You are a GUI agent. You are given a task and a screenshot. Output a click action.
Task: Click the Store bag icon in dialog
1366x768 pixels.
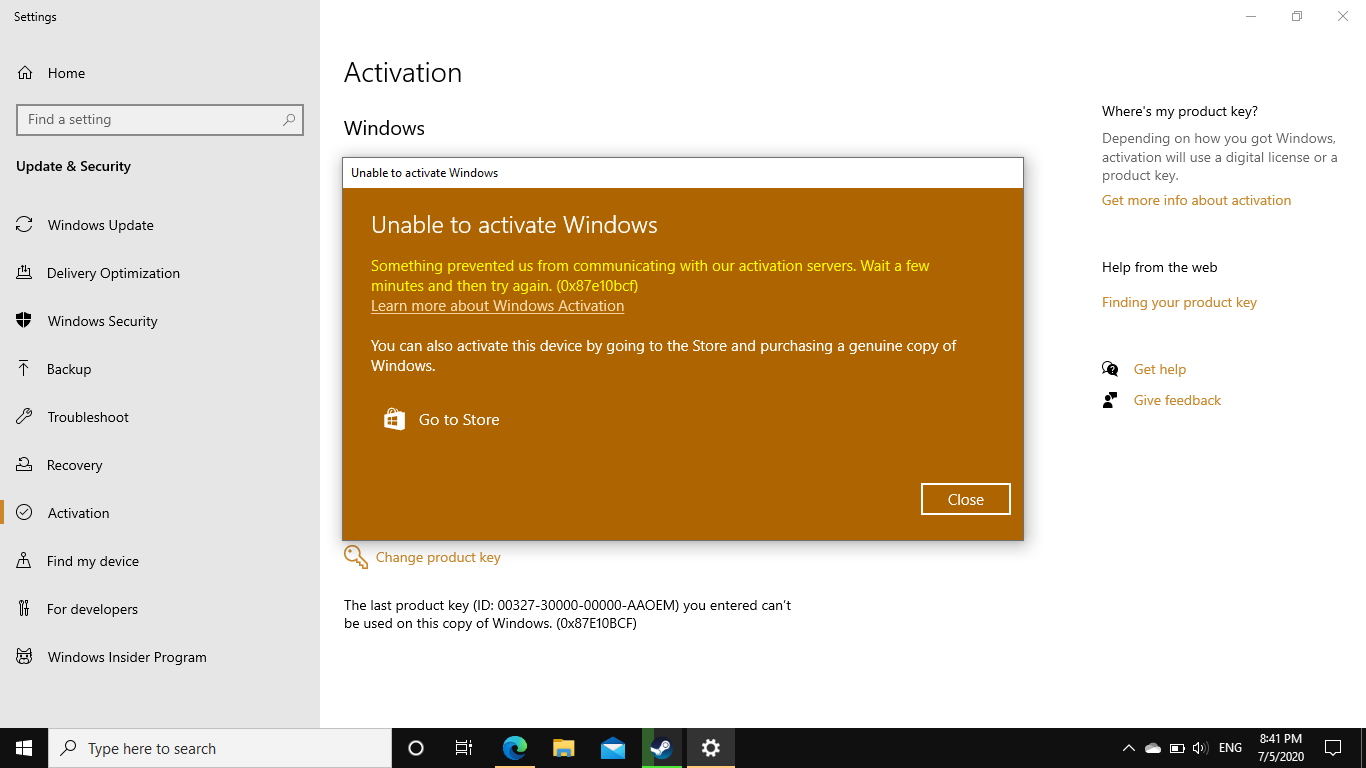point(395,419)
